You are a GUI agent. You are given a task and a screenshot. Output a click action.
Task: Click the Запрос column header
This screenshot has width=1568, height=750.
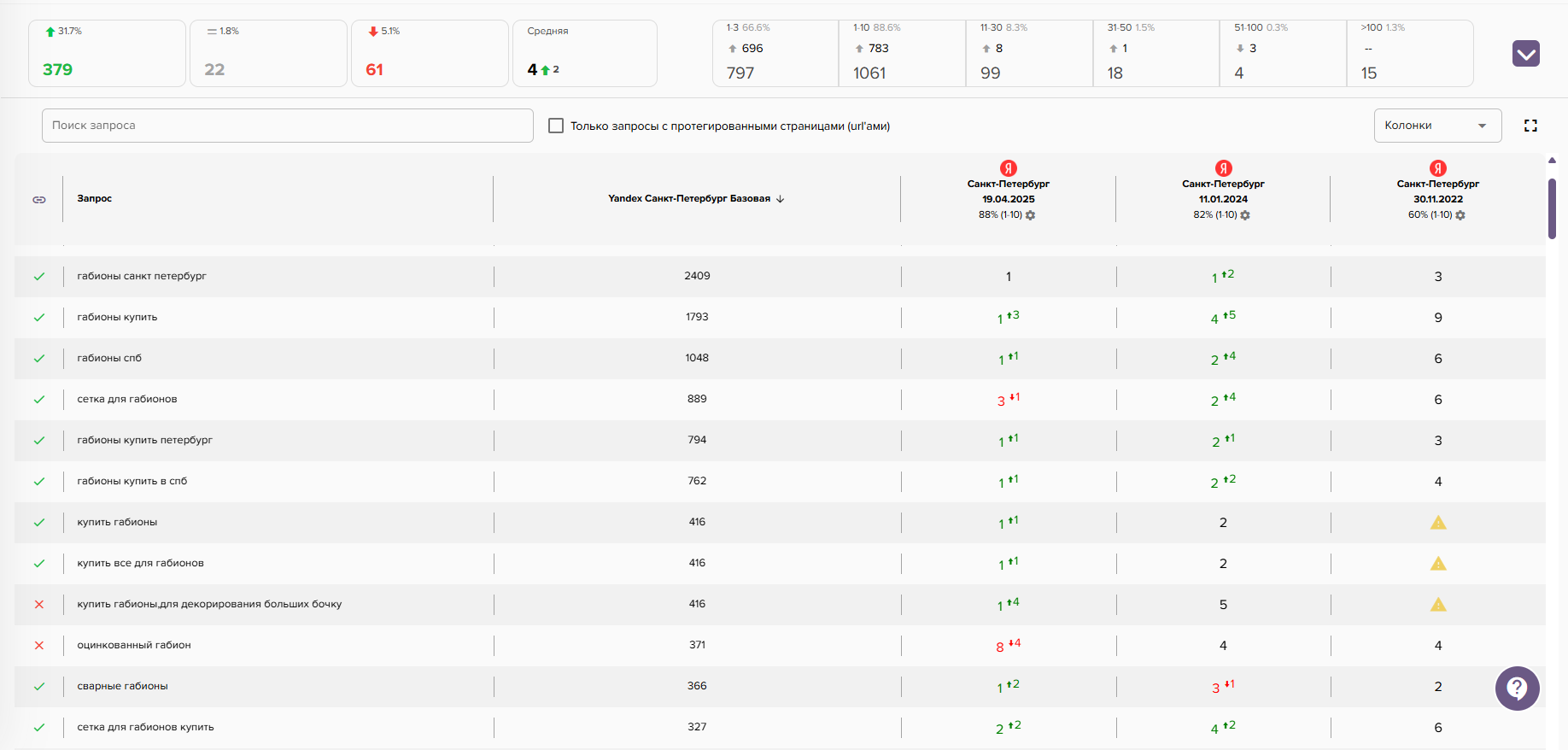pyautogui.click(x=95, y=199)
